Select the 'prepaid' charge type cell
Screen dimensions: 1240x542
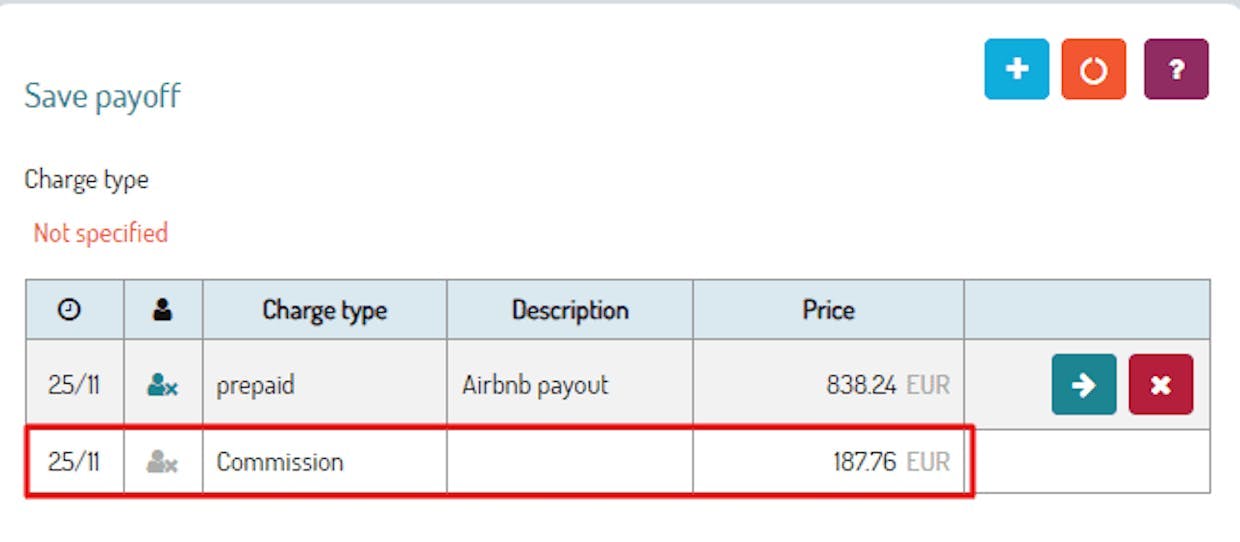256,385
